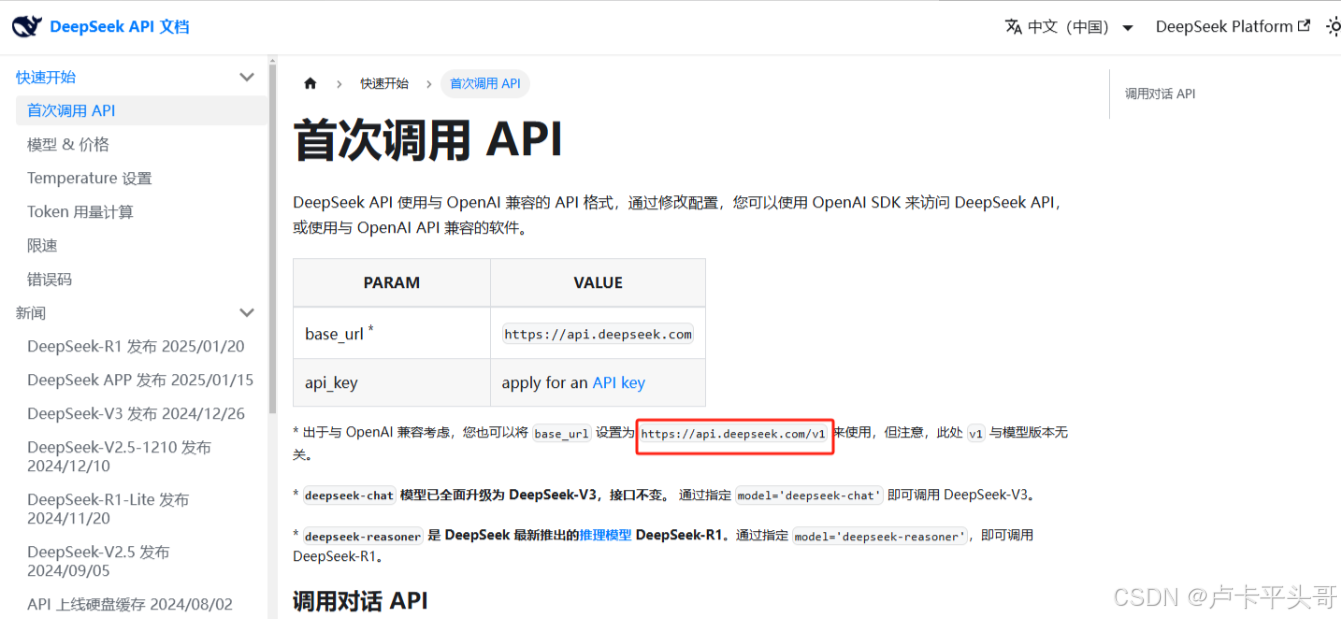Click the VALUE column header

click(598, 283)
